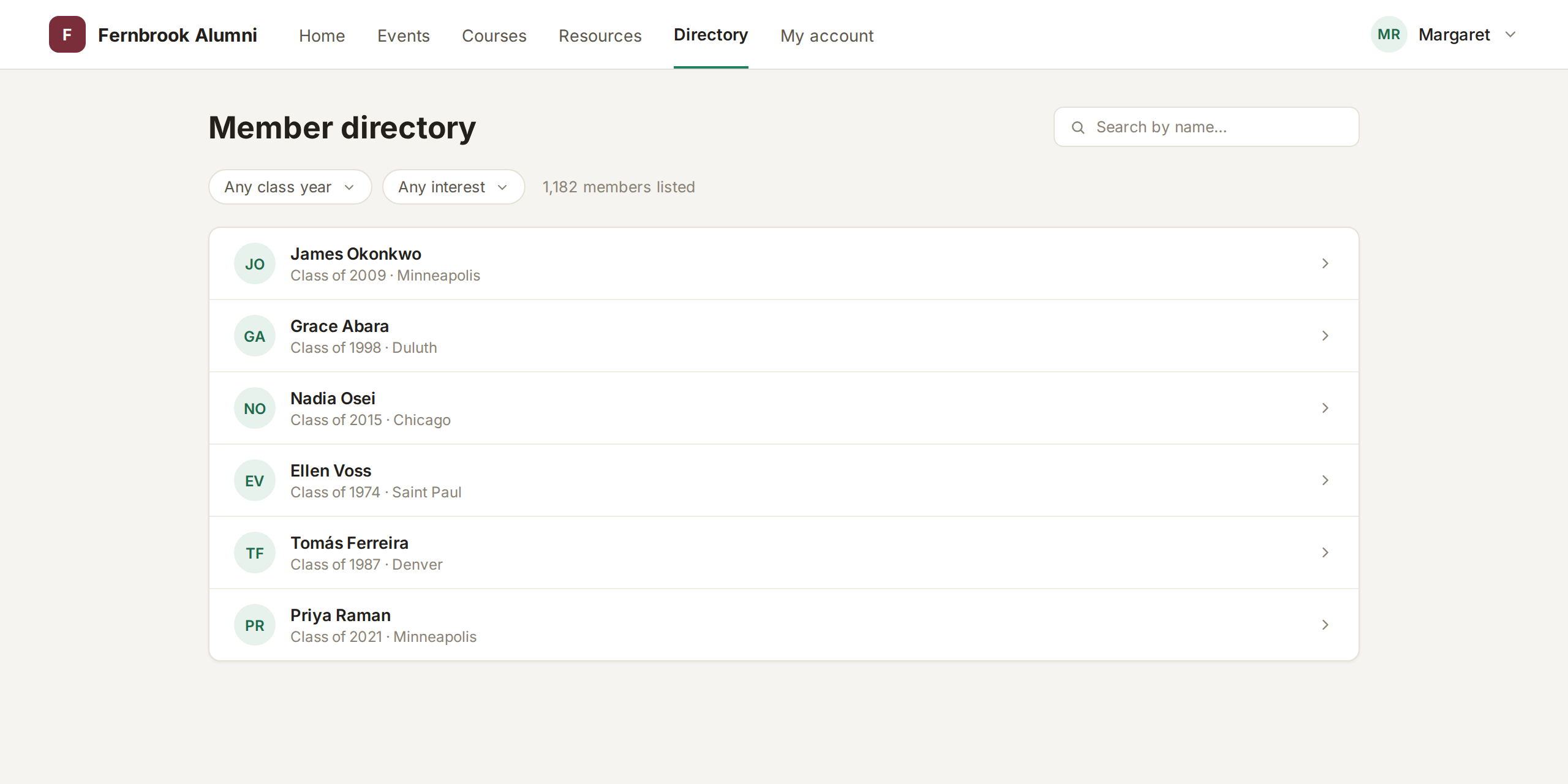1568x784 pixels.
Task: Click the Margaret user name
Action: pyautogui.click(x=1454, y=35)
